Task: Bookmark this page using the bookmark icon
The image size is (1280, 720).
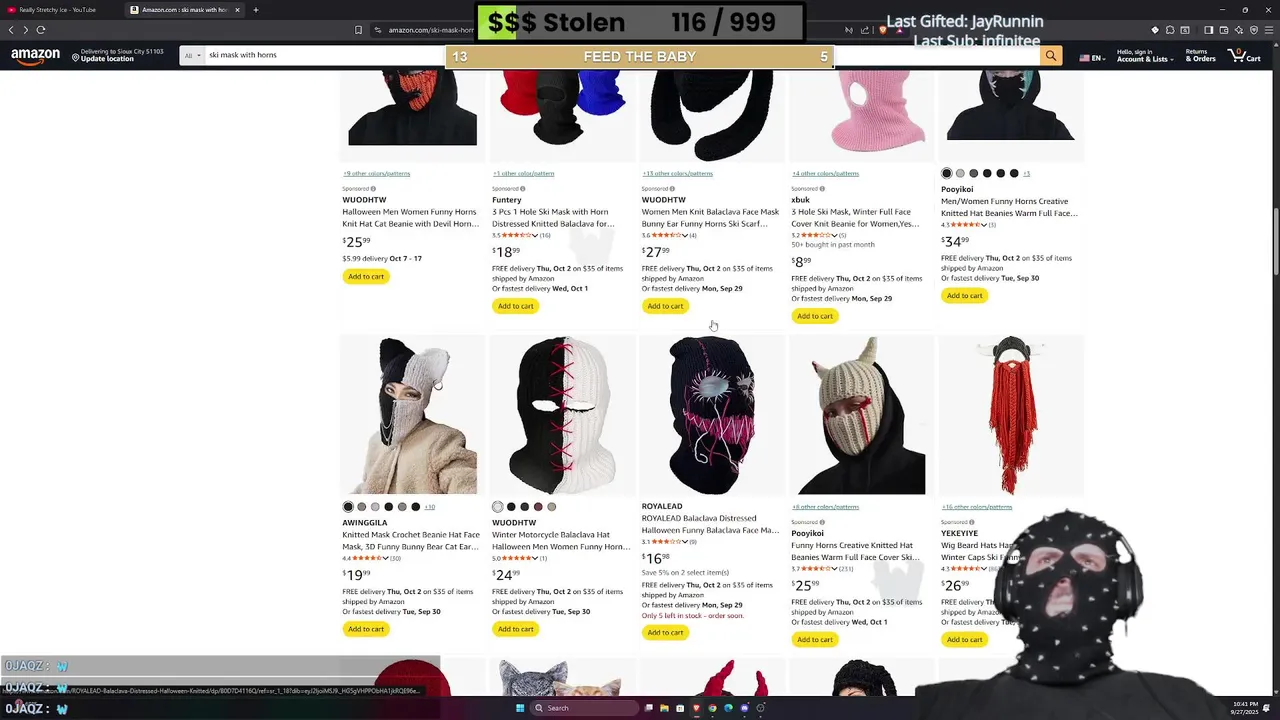Action: [358, 30]
